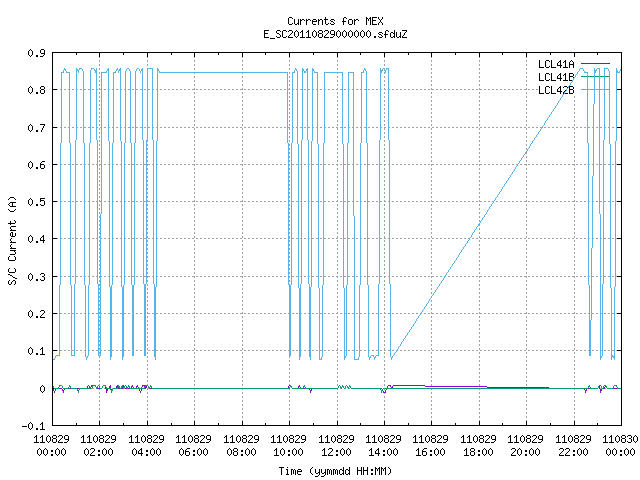Click the 110829 22:00 x-axis tick label
The image size is (640, 480).
tap(573, 446)
